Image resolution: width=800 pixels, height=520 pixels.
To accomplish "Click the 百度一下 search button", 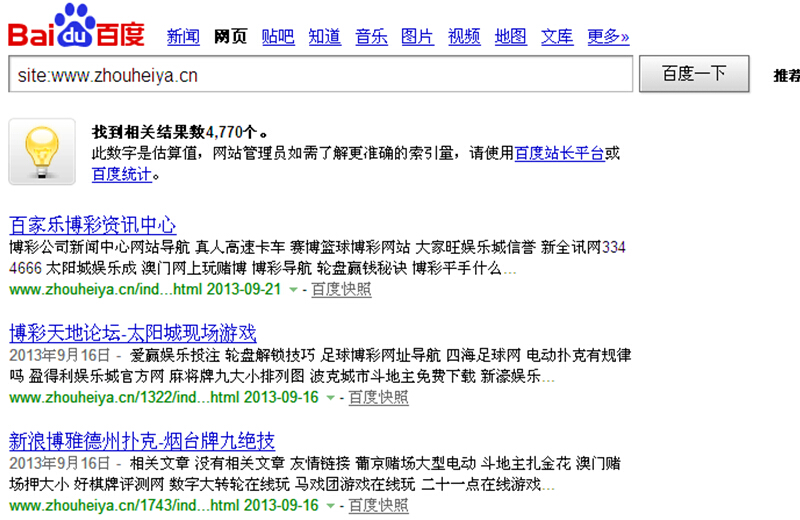I will pyautogui.click(x=694, y=74).
